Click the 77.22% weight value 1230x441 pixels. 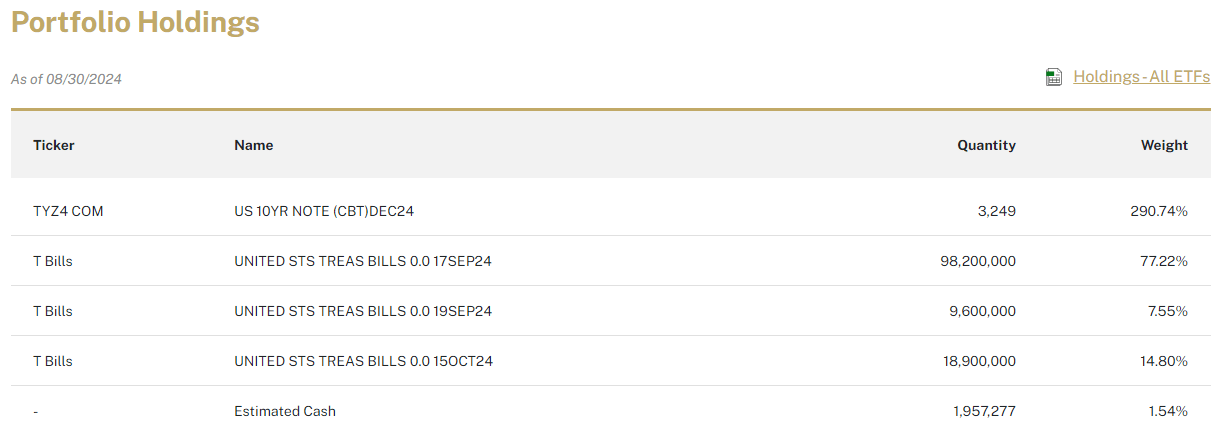[1163, 261]
